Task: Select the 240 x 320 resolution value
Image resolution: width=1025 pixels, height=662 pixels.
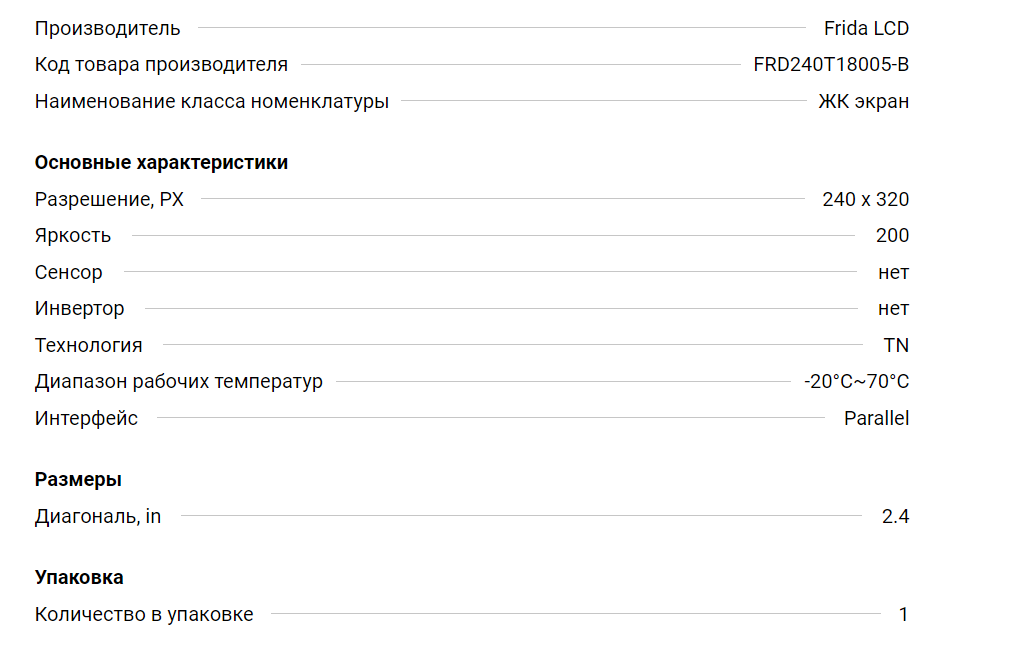Action: tap(865, 199)
